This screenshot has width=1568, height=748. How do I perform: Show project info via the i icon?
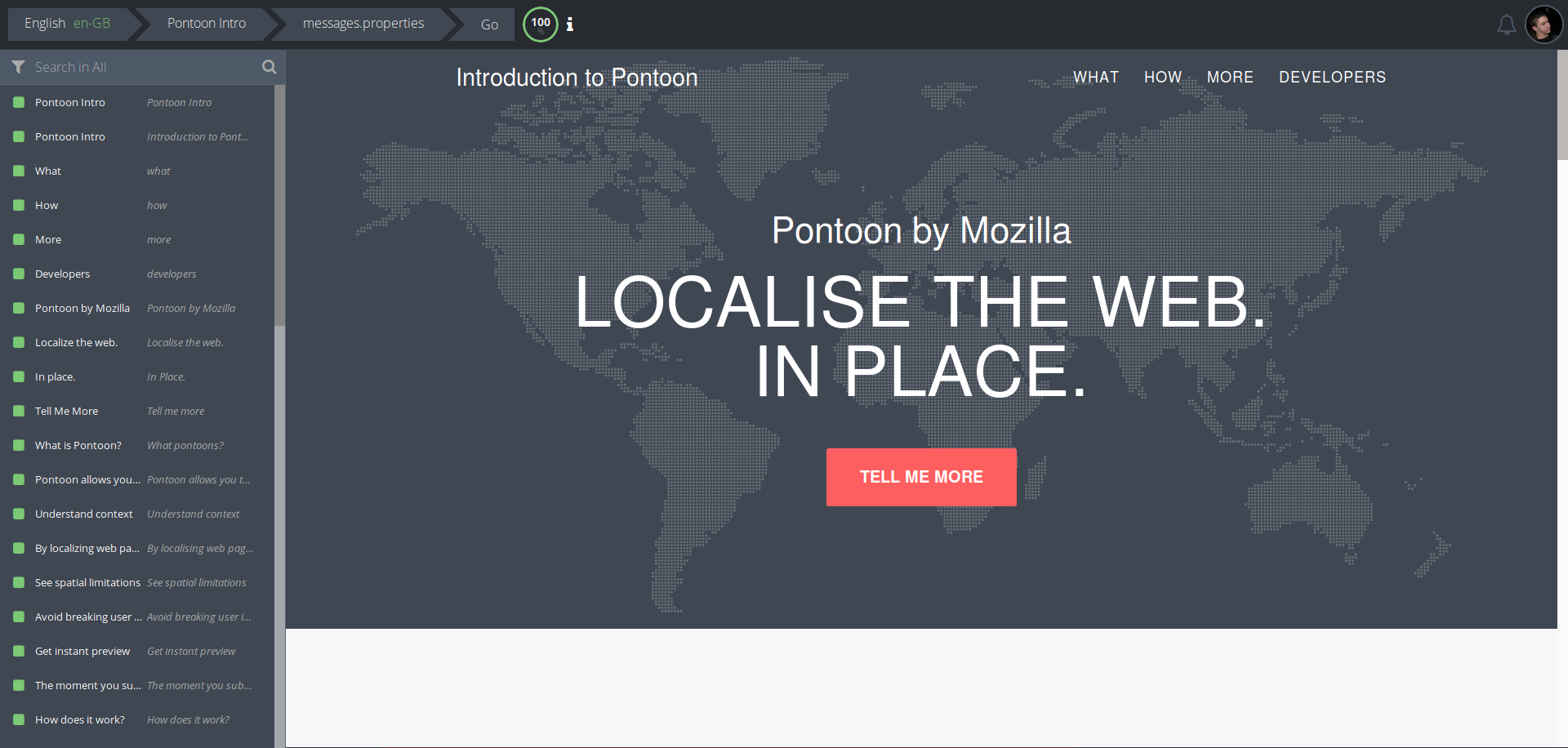570,24
